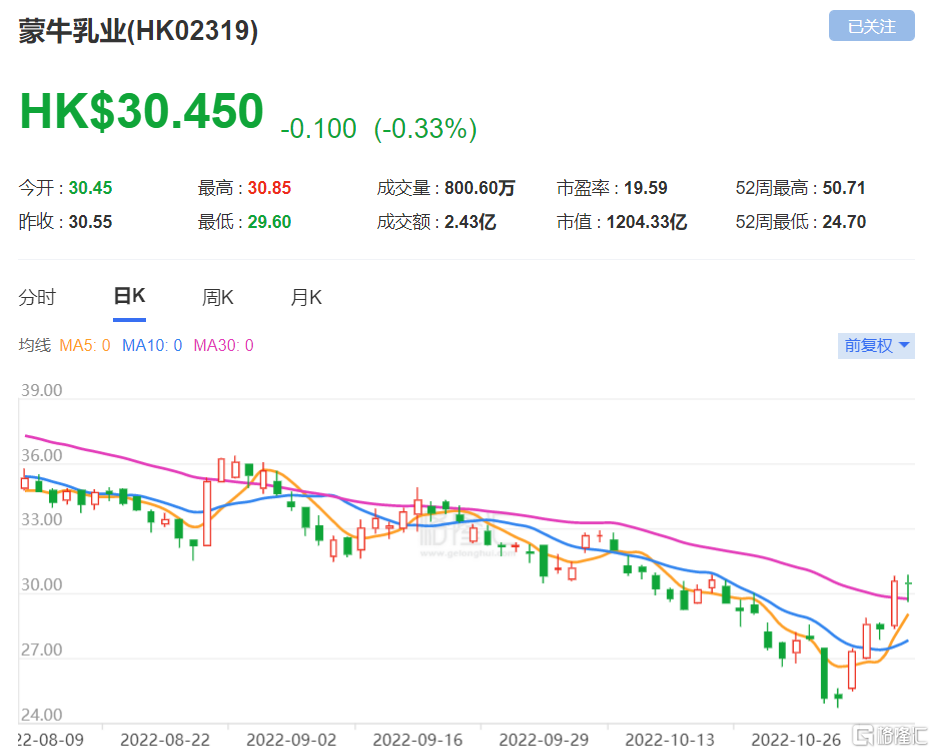Image resolution: width=934 pixels, height=753 pixels.
Task: Open the 周K weekly chart tab
Action: (x=217, y=297)
